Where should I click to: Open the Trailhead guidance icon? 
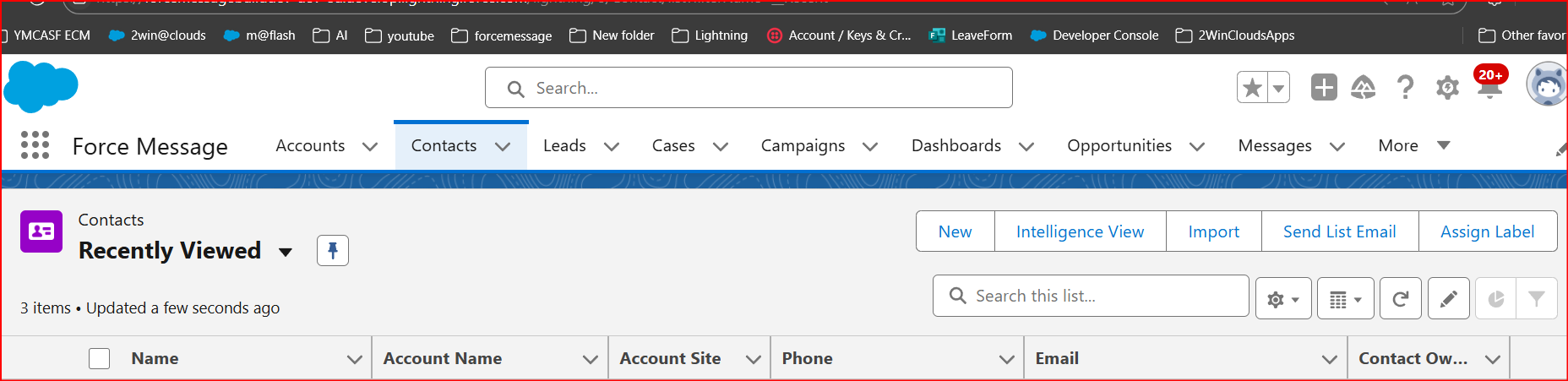[1363, 87]
